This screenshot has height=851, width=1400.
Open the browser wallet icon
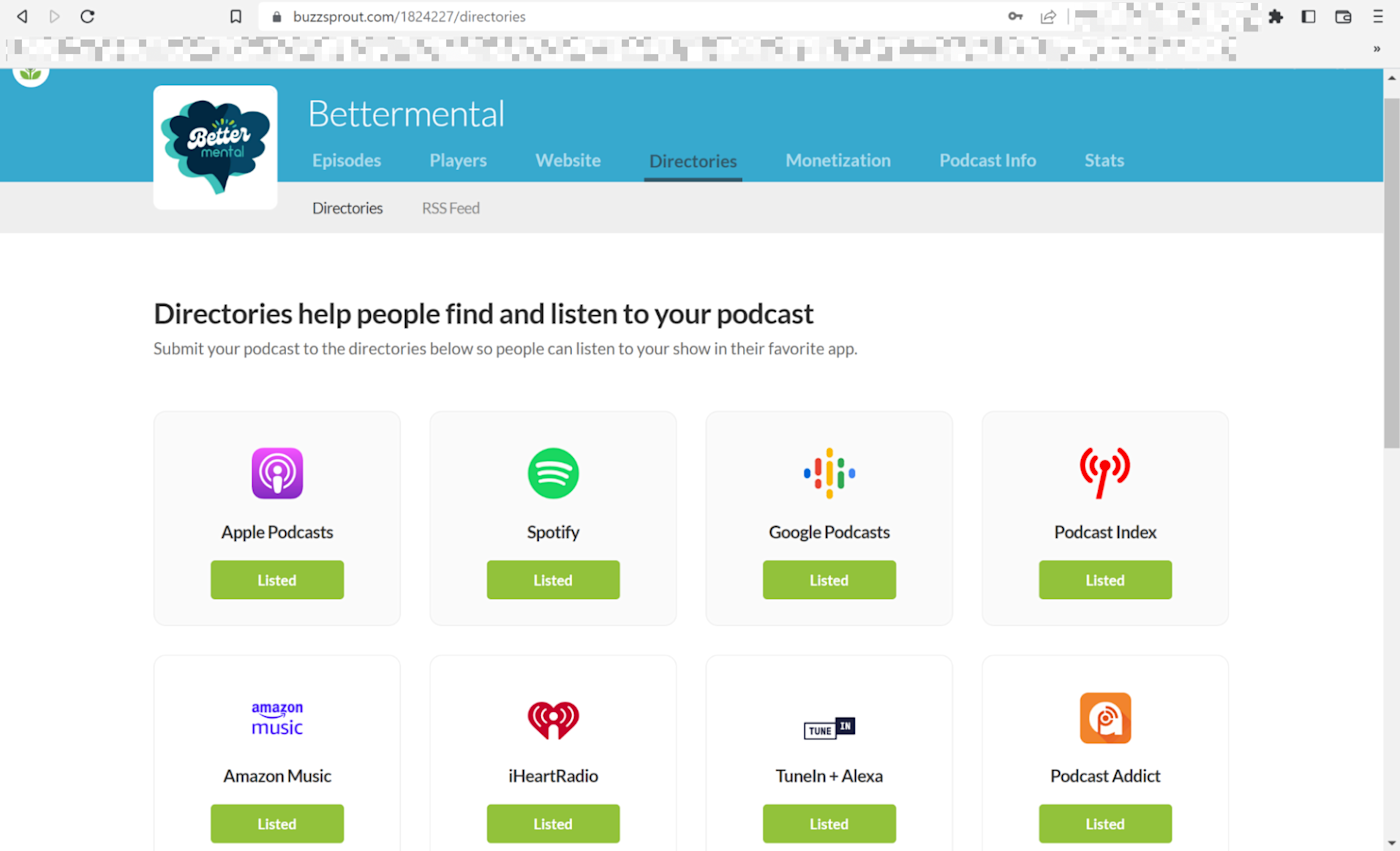[x=1343, y=17]
